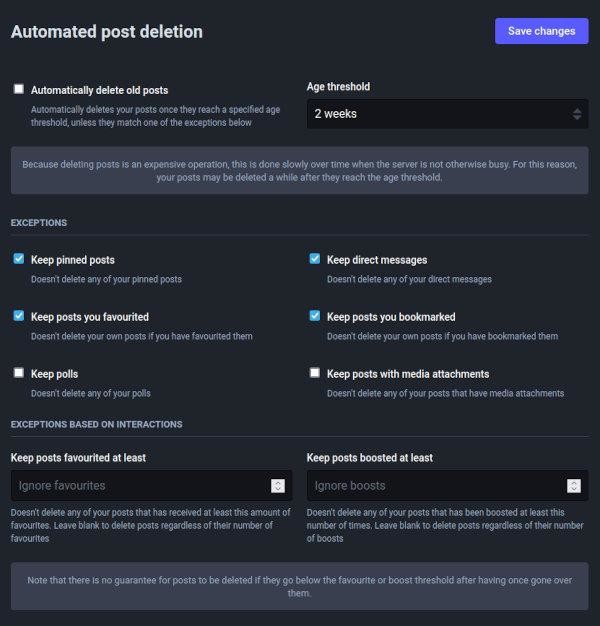Click the Automatically delete old posts label
The height and width of the screenshot is (626, 600).
(x=99, y=90)
